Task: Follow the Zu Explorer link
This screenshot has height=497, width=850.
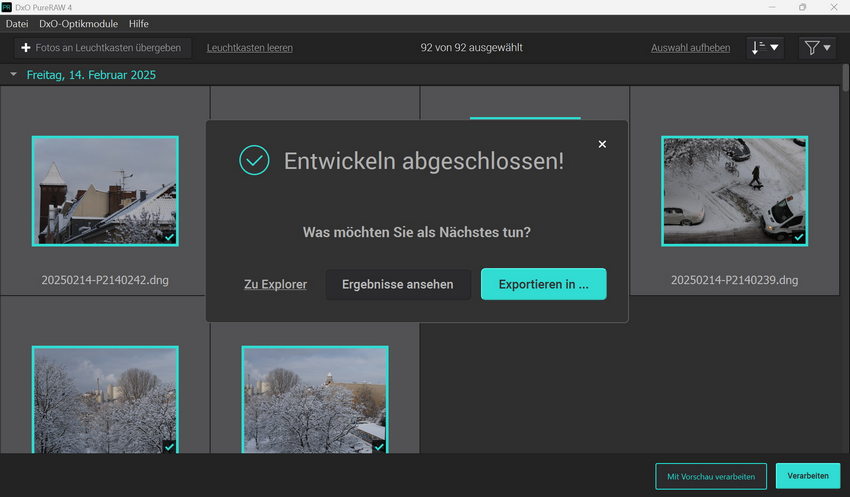Action: tap(275, 285)
